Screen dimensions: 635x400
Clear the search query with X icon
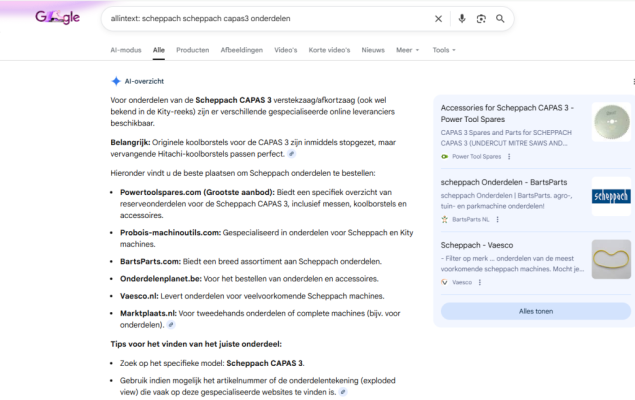[438, 19]
